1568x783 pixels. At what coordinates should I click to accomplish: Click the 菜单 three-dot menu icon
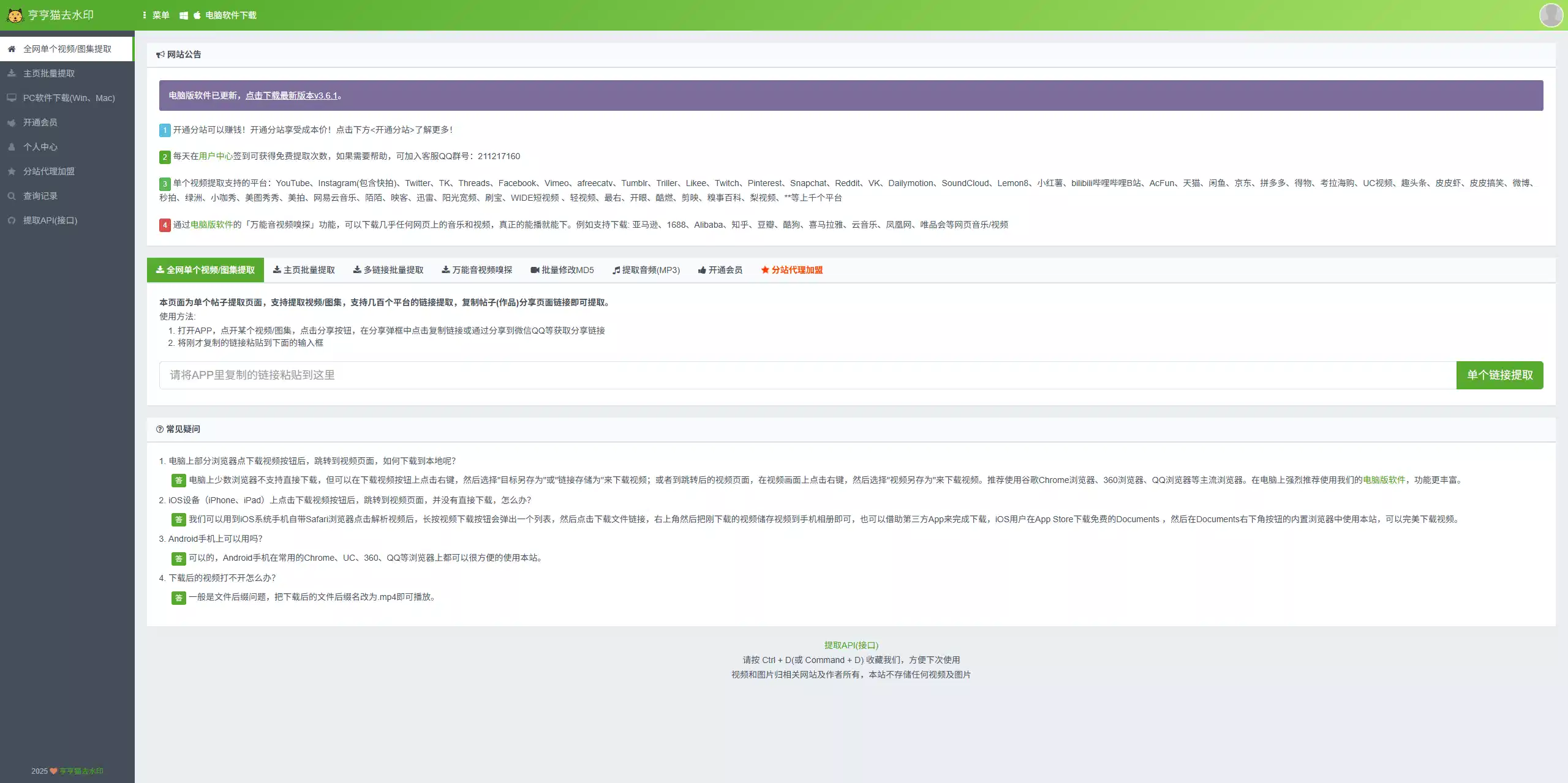[x=145, y=15]
